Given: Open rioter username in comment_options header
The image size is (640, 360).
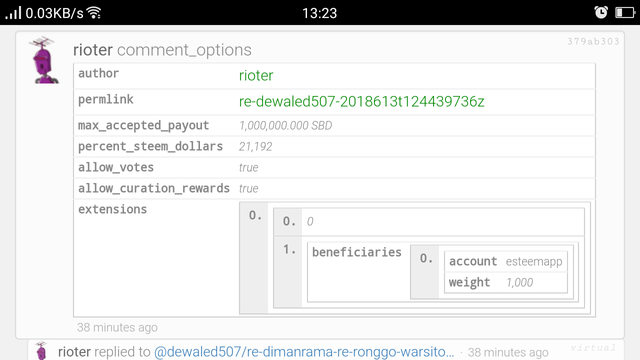Looking at the screenshot, I should pyautogui.click(x=93, y=50).
